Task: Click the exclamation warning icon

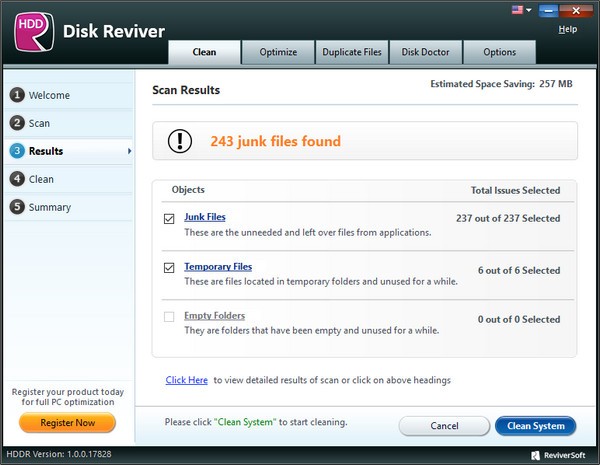Action: (181, 141)
